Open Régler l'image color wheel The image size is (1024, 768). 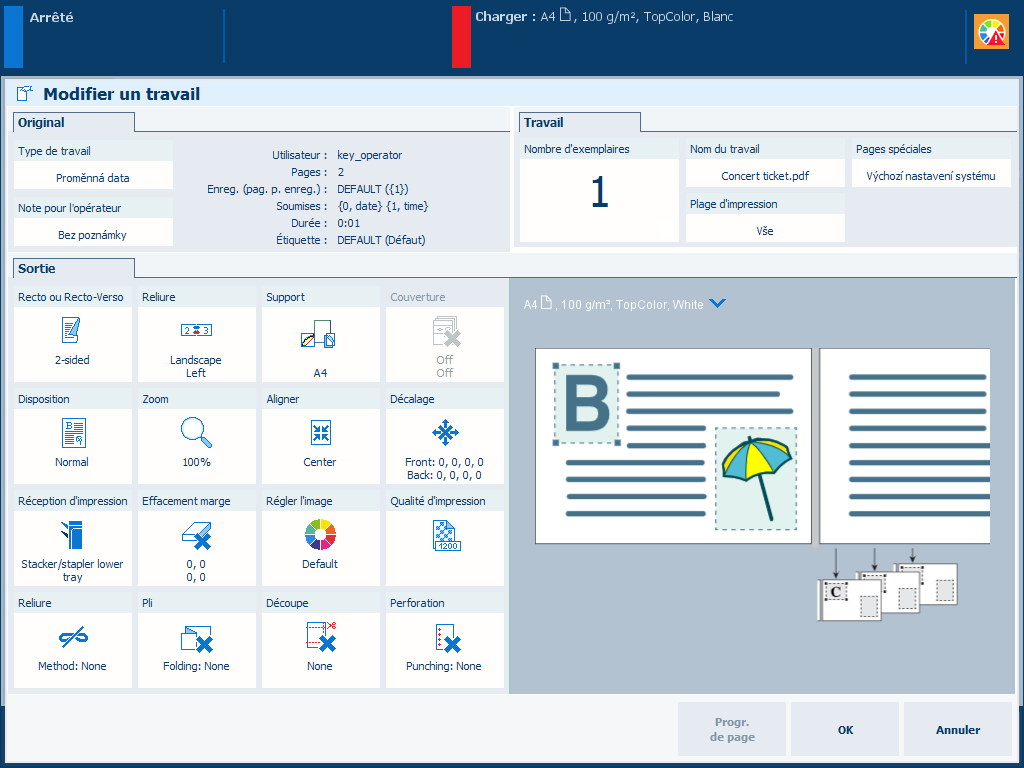point(320,536)
